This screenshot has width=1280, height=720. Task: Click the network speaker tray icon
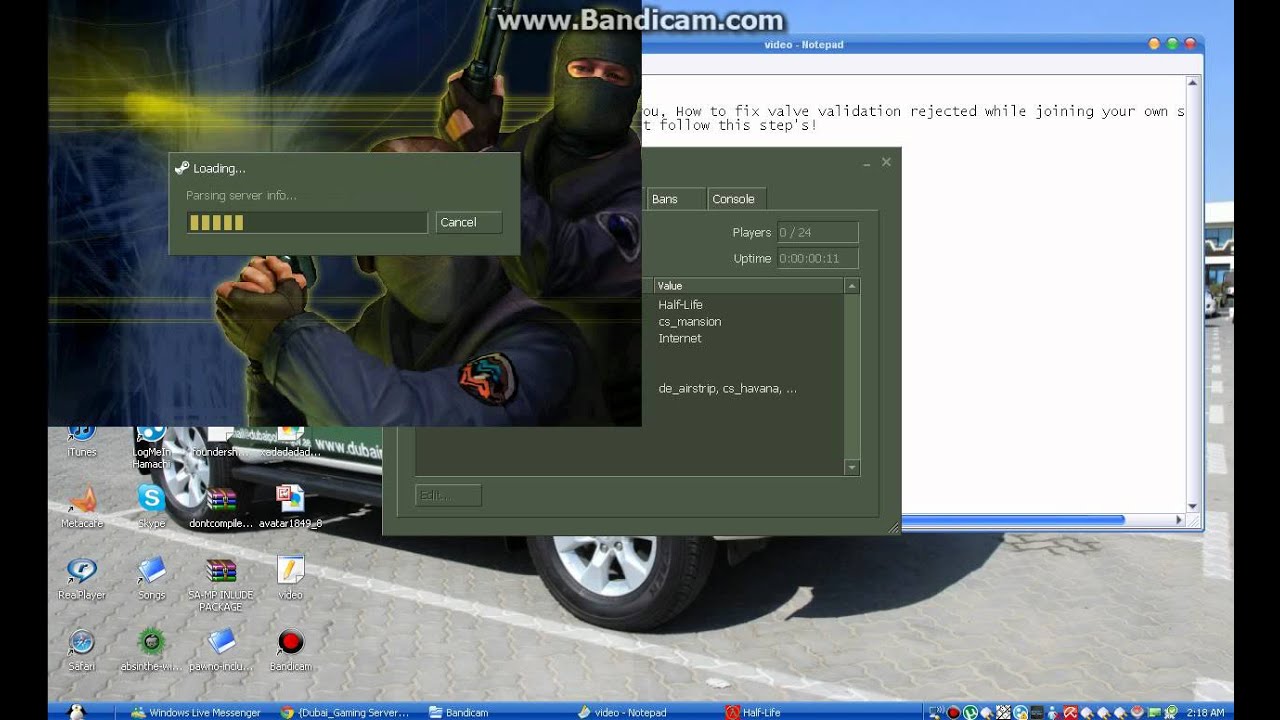(x=936, y=712)
